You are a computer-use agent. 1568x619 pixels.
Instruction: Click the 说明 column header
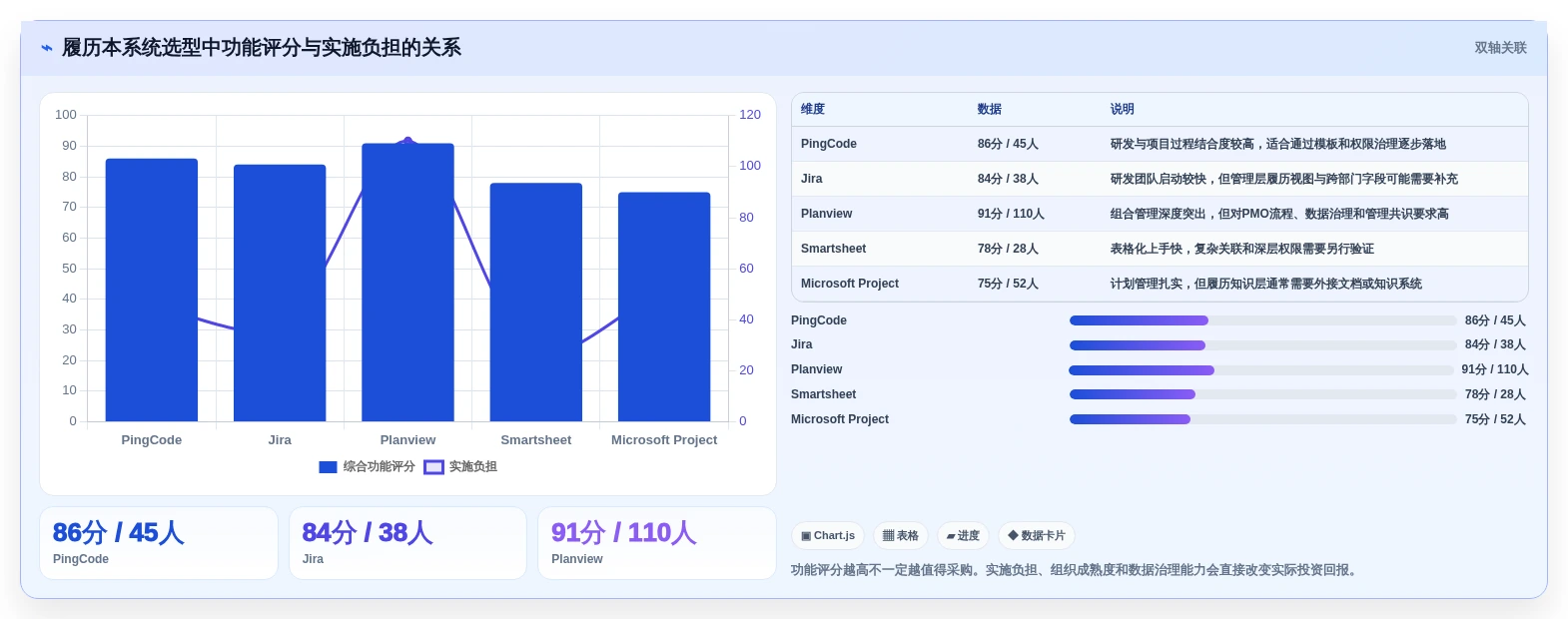1123,109
